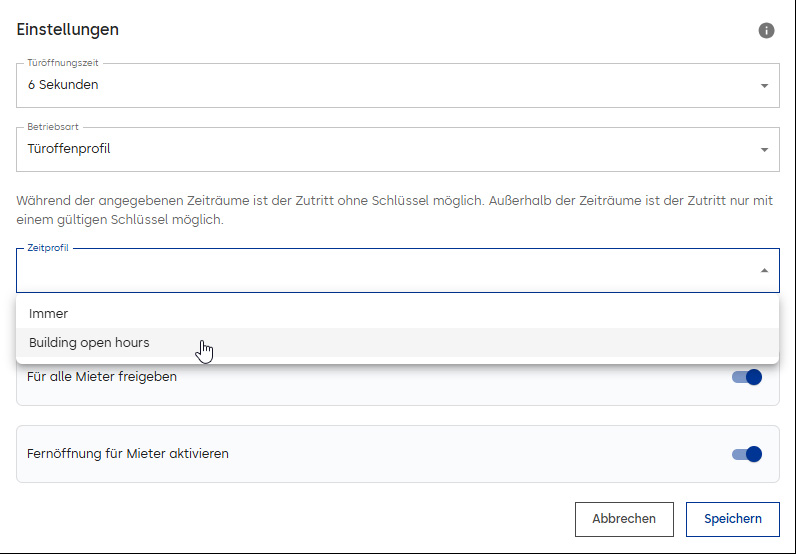Click the blue Zeitprofil field label
796x554 pixels.
click(48, 248)
